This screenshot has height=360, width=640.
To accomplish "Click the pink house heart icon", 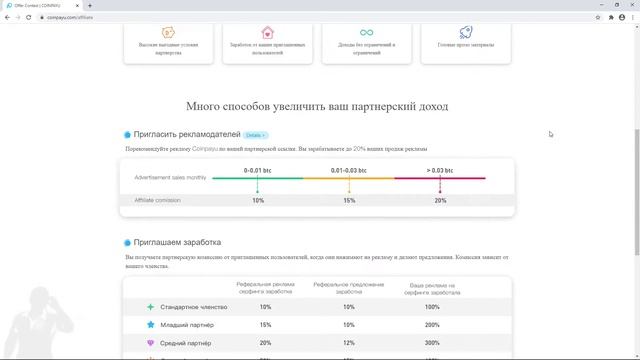I will click(267, 32).
